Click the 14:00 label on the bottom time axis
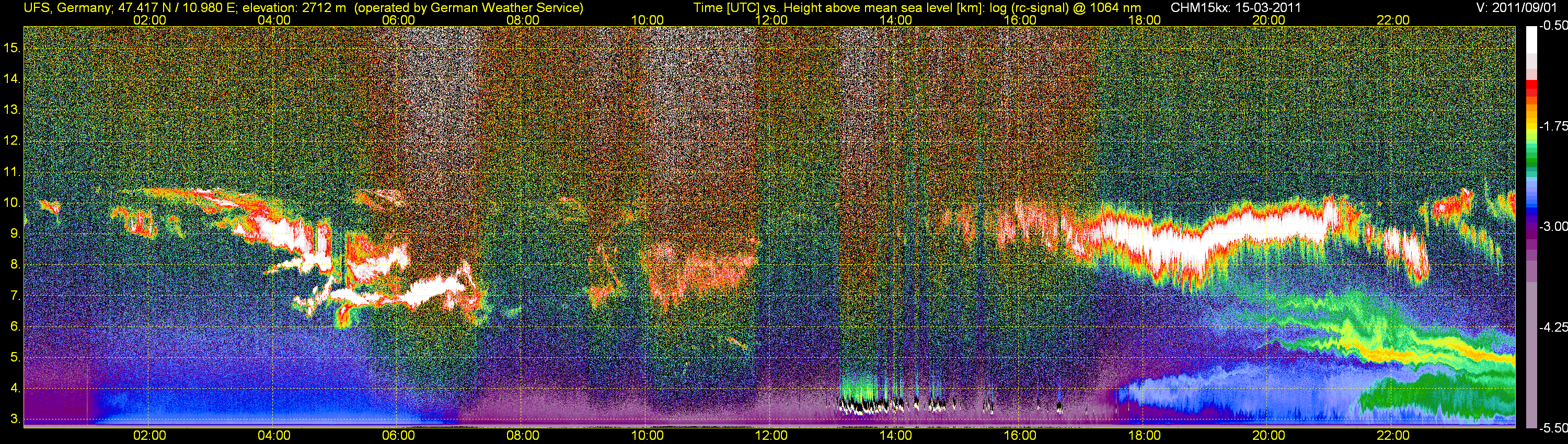The width and height of the screenshot is (1568, 444). (896, 436)
